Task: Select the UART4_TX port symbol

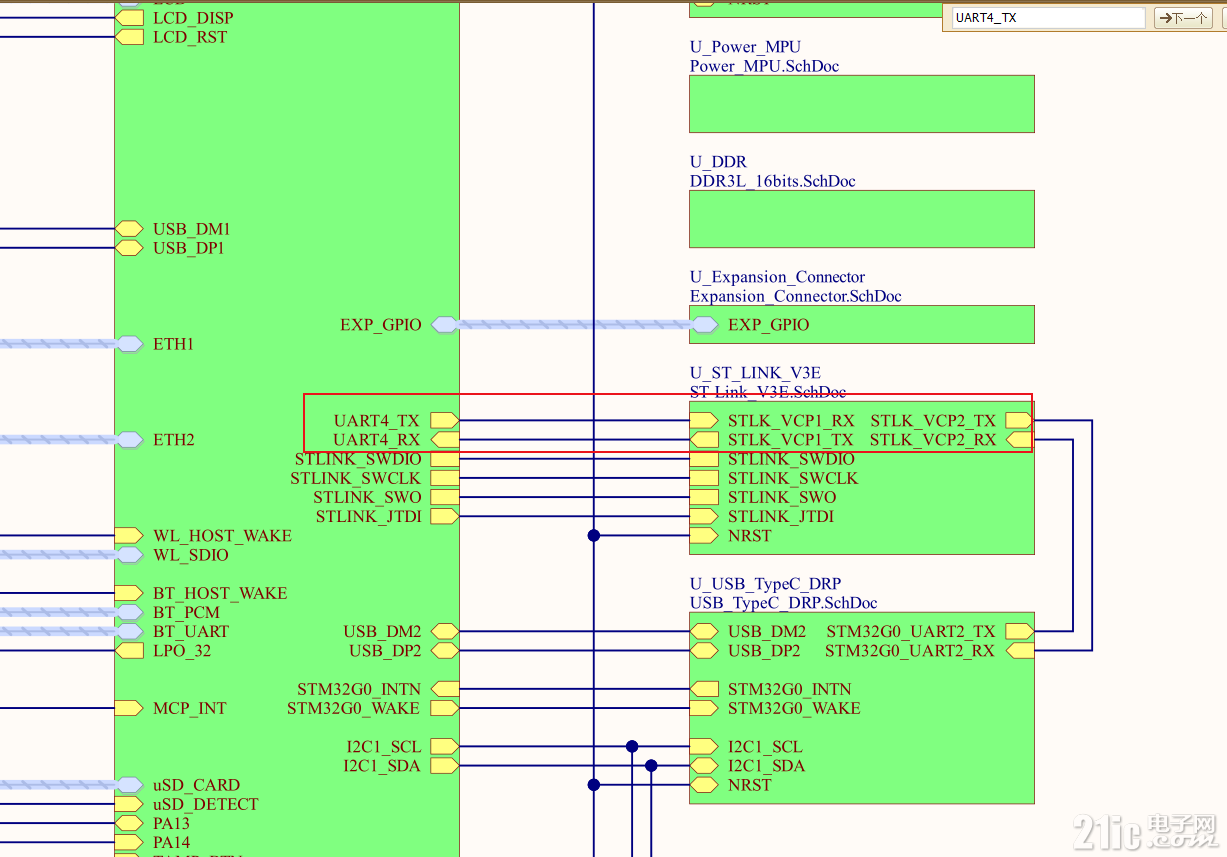Action: pyautogui.click(x=443, y=420)
